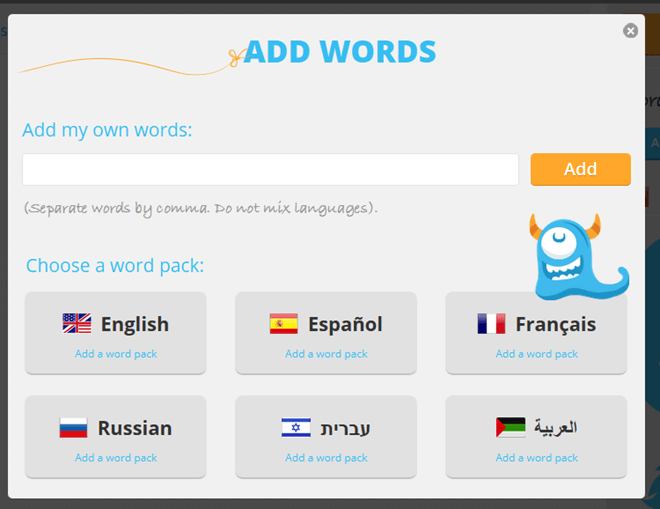
Task: Click 'Add a word pack' under Español
Action: pos(326,354)
